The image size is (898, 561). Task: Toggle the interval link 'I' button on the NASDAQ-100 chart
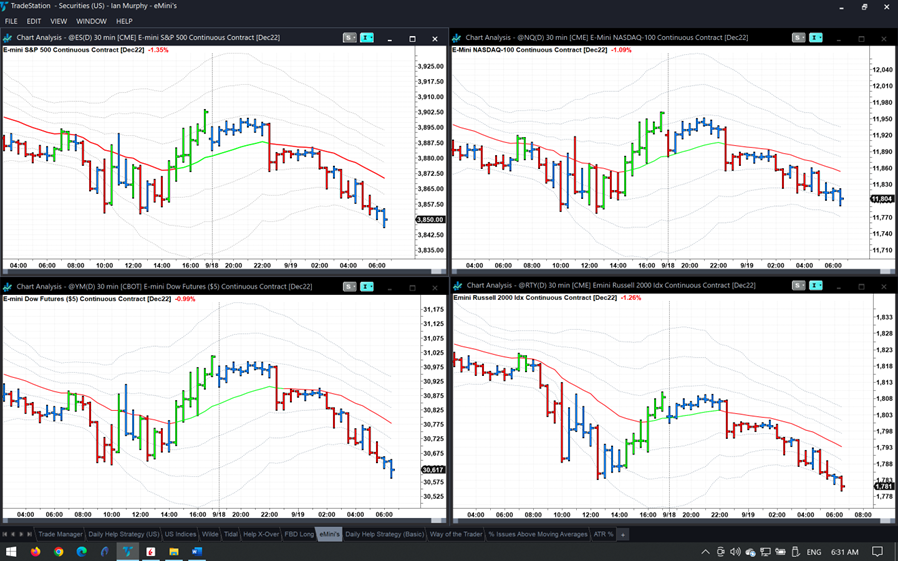[816, 38]
